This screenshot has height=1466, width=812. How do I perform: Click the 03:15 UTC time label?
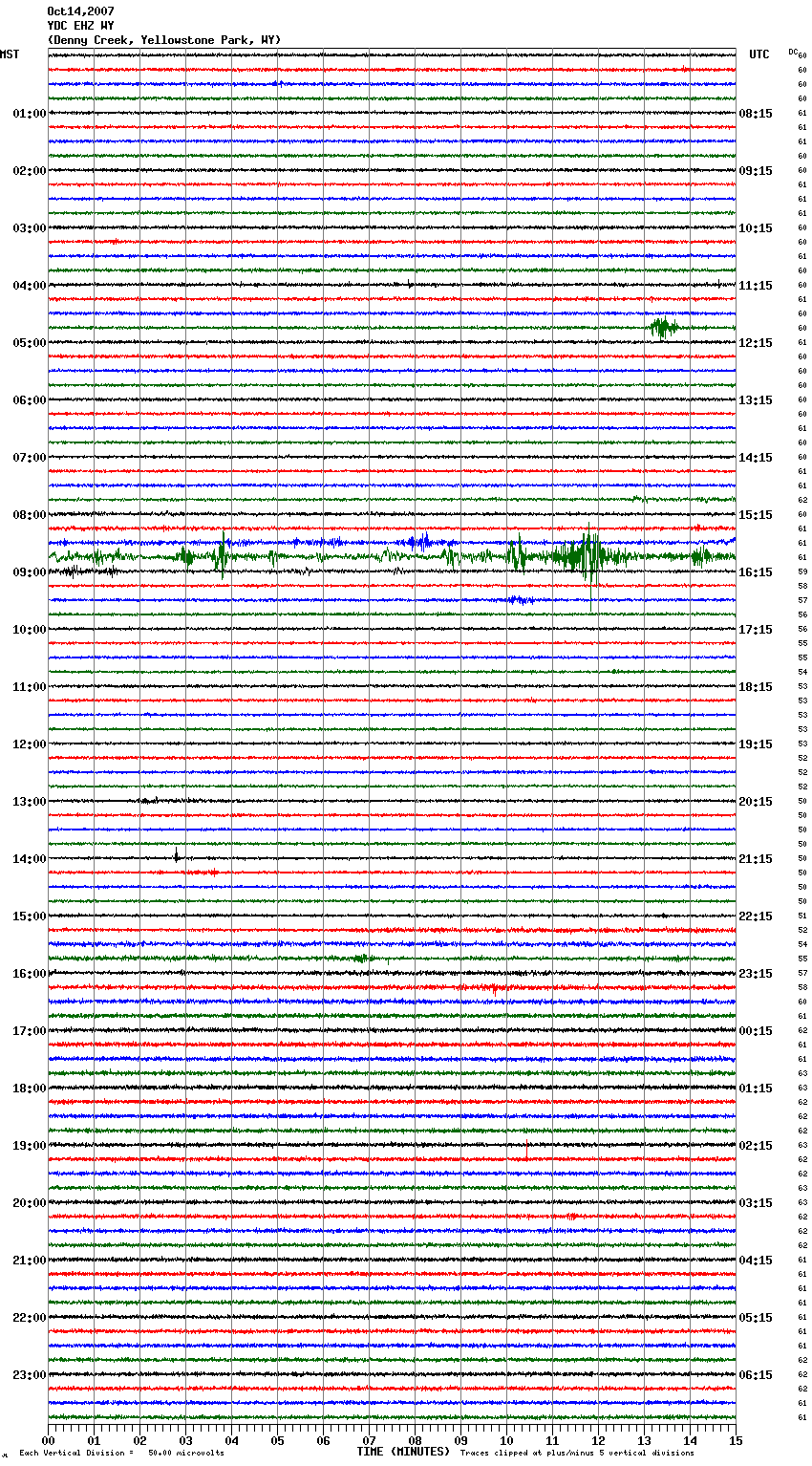click(x=756, y=1203)
